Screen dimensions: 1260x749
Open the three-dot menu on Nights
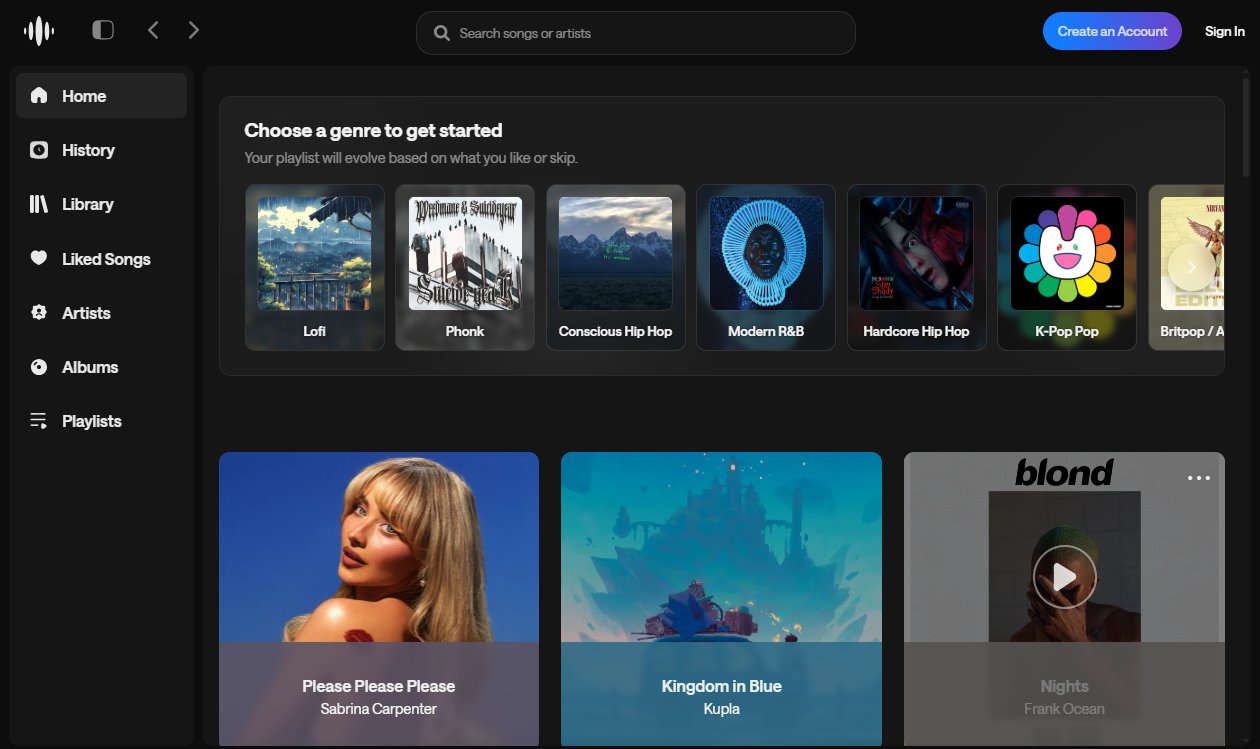(x=1198, y=478)
